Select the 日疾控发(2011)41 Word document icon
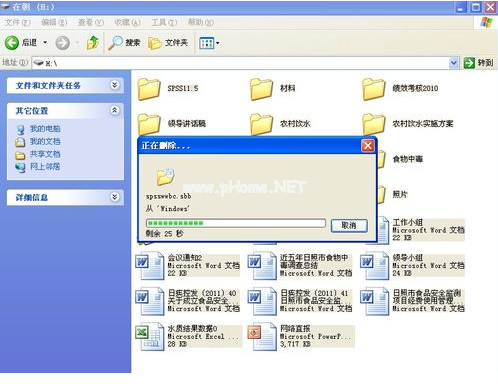The image size is (498, 391). (262, 301)
